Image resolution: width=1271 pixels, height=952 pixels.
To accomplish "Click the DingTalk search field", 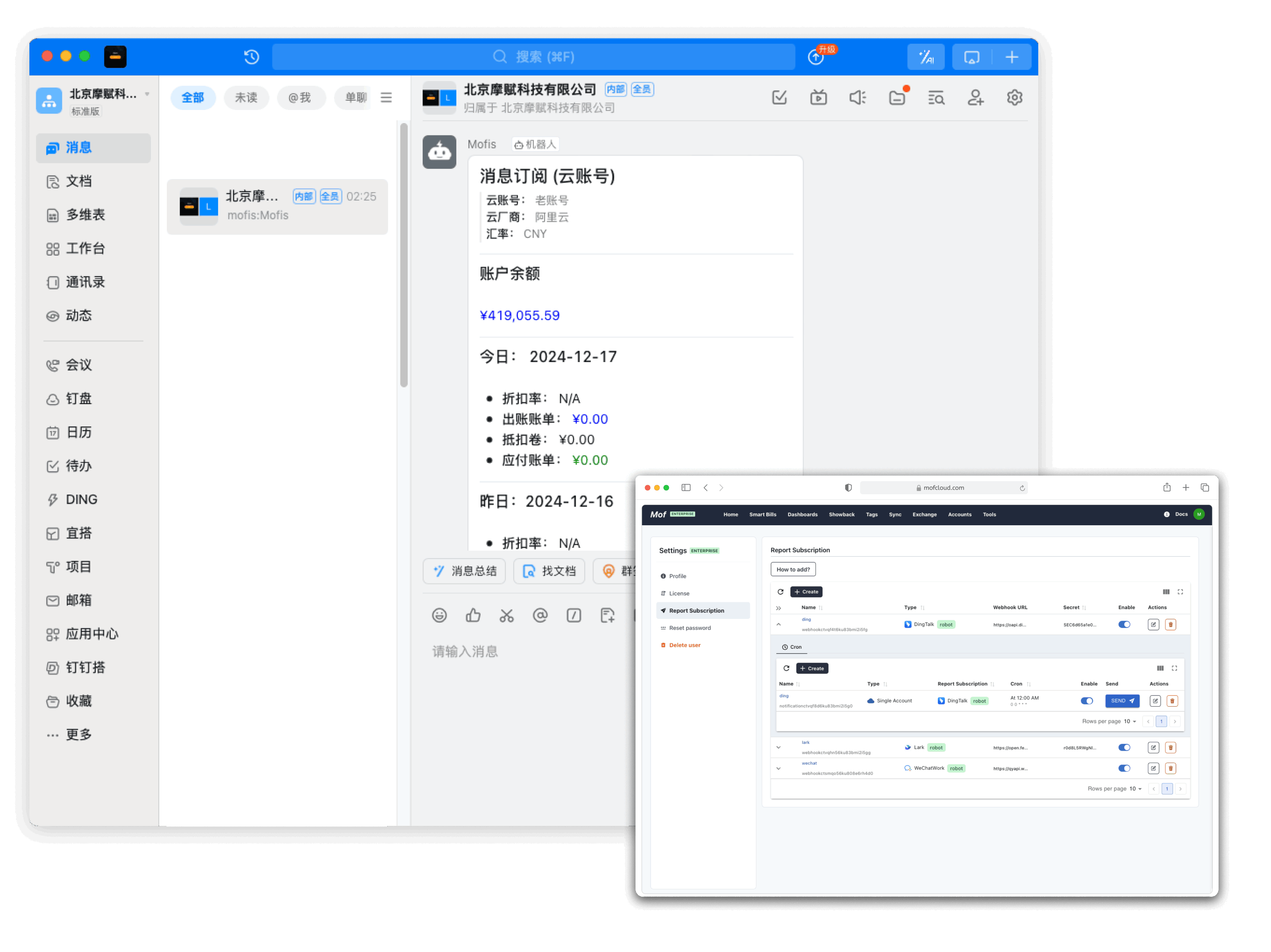I will pos(533,57).
